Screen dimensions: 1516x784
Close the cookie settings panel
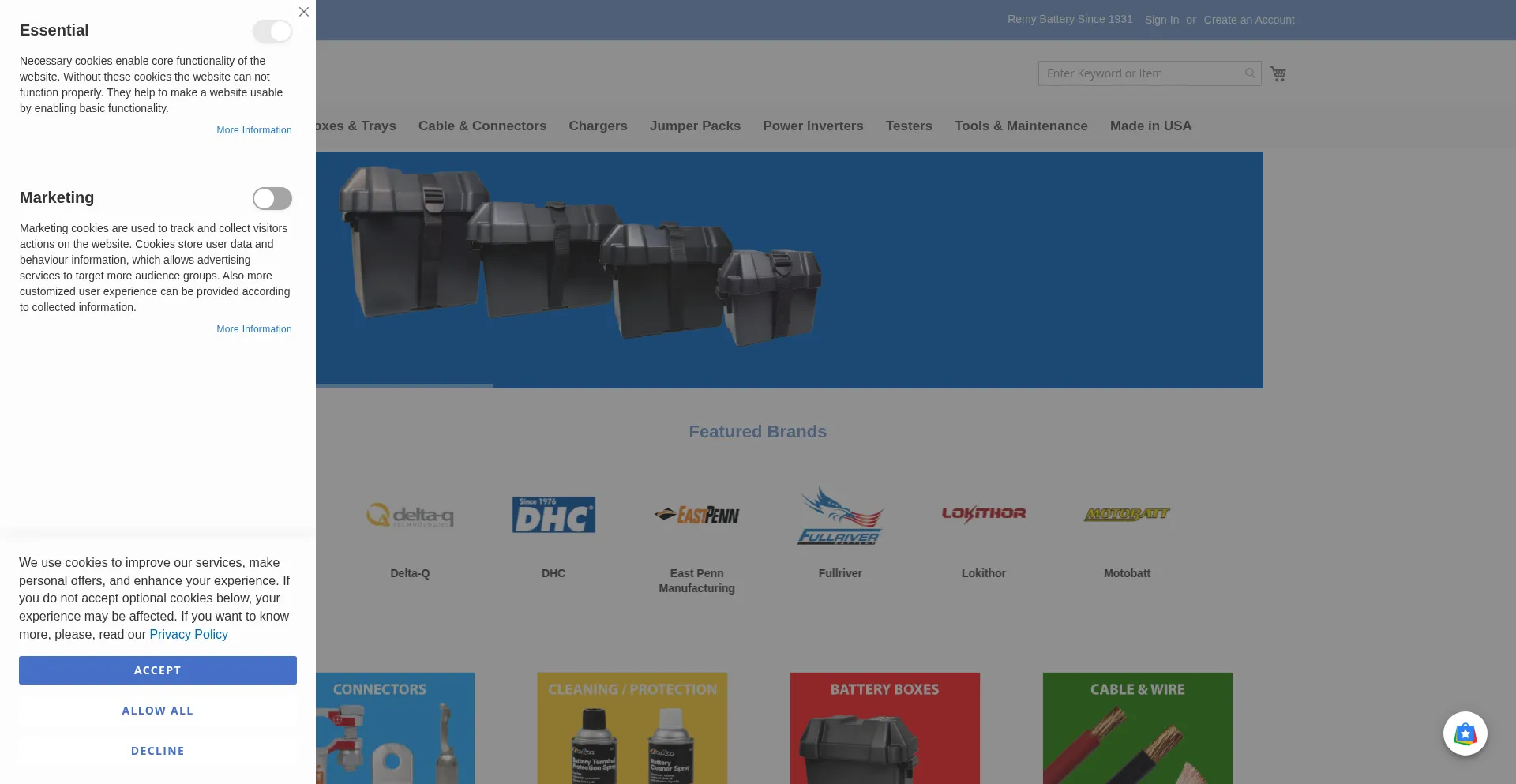click(304, 12)
